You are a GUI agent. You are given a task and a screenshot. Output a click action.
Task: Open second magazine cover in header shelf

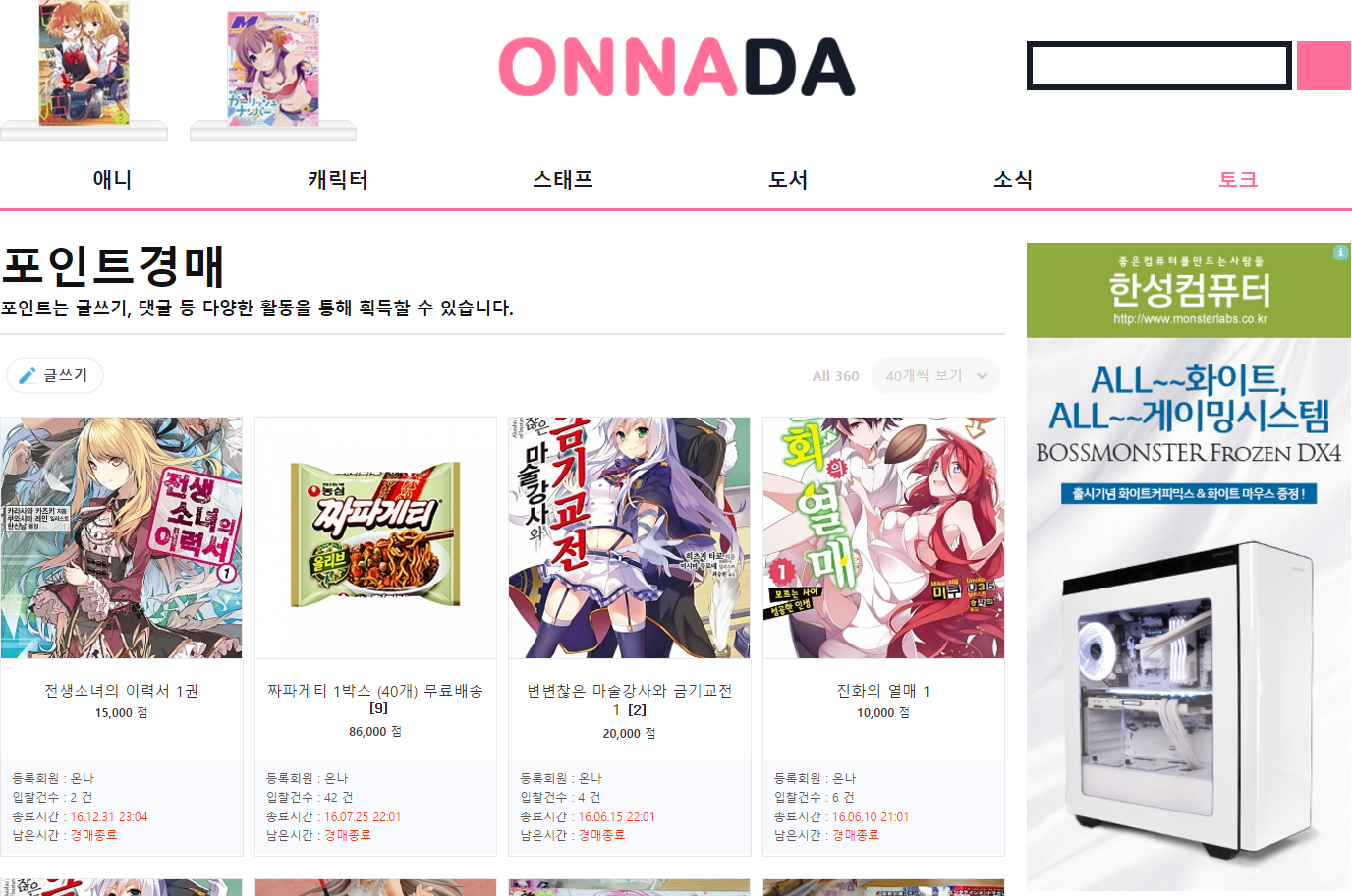click(x=273, y=69)
